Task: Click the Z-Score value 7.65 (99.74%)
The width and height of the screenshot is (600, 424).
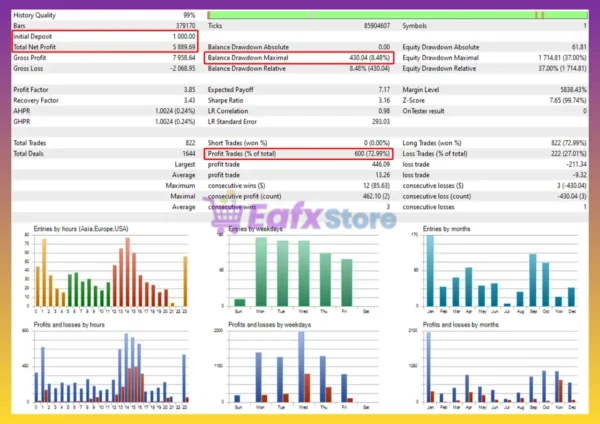Action: (568, 100)
